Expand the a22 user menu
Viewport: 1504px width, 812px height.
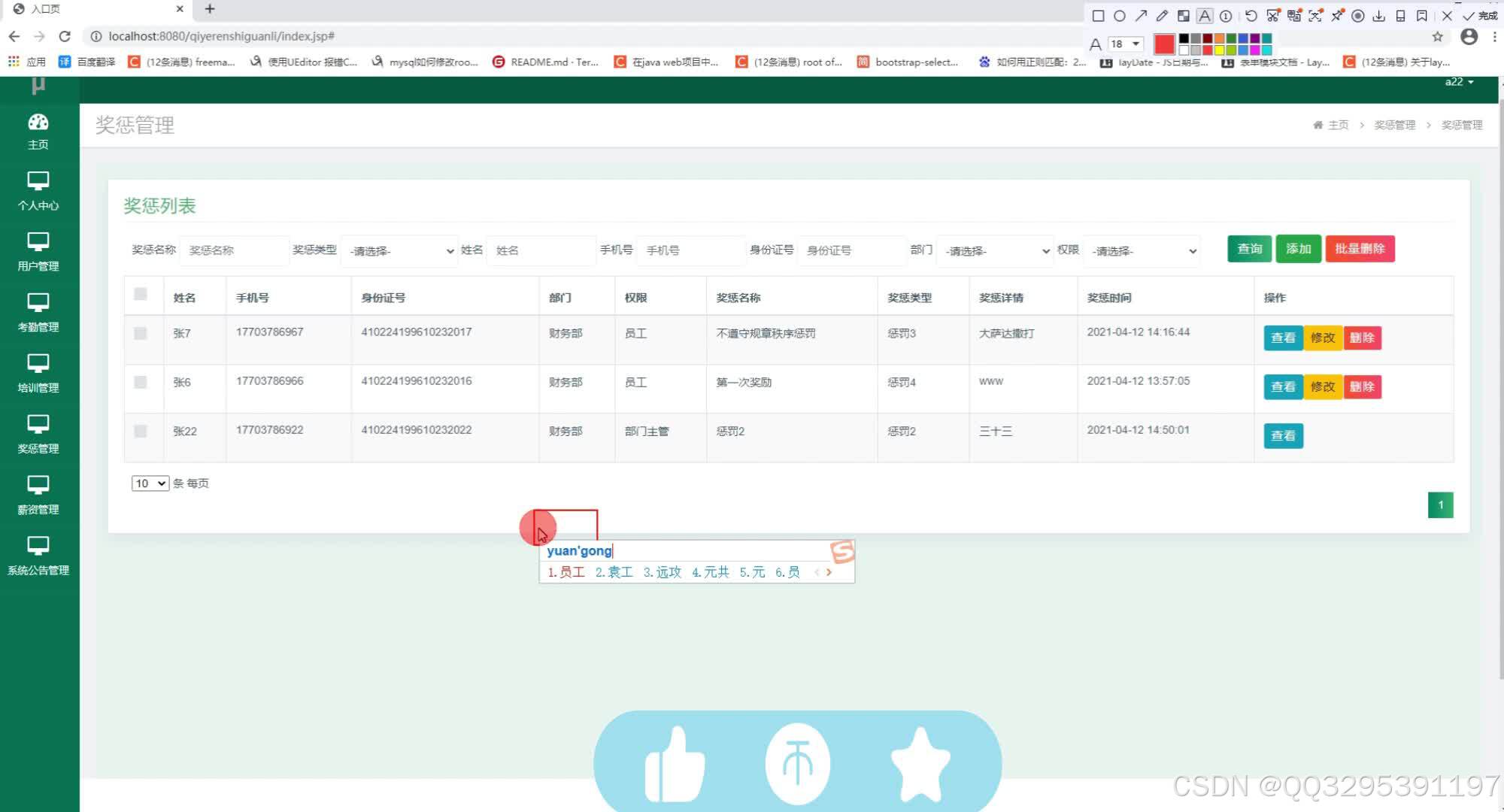pos(1459,82)
